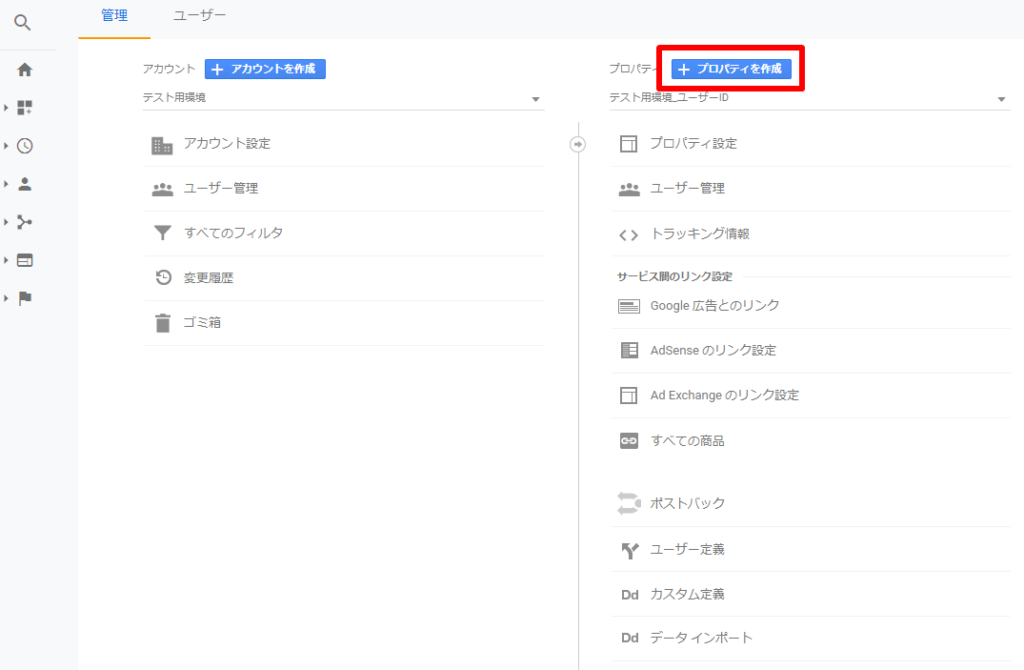Click the fork icon beside ユーザー定義

pos(630,550)
